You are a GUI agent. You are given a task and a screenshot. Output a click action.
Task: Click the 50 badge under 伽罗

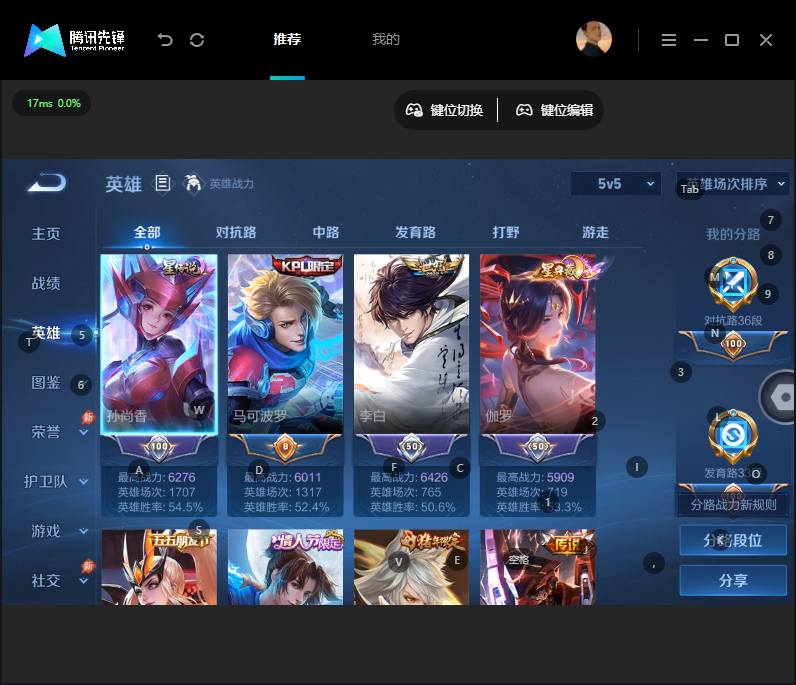(x=538, y=446)
